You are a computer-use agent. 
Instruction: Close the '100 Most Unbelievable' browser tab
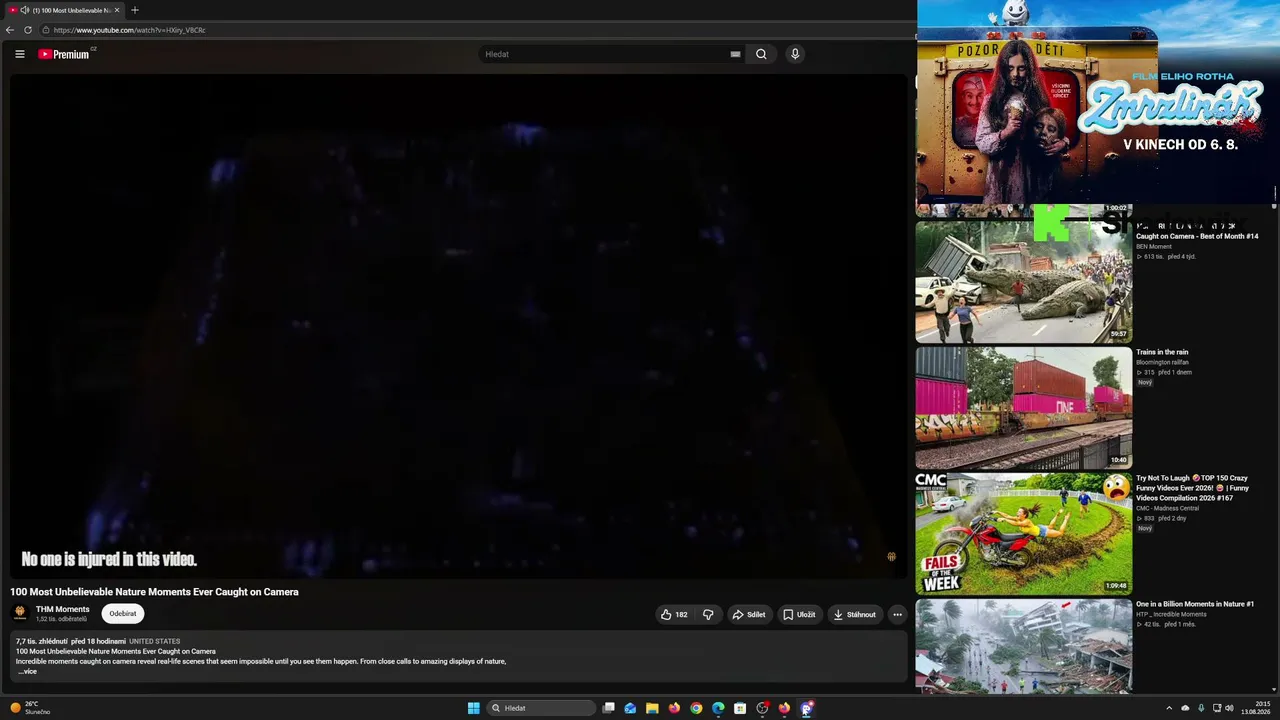pyautogui.click(x=117, y=10)
